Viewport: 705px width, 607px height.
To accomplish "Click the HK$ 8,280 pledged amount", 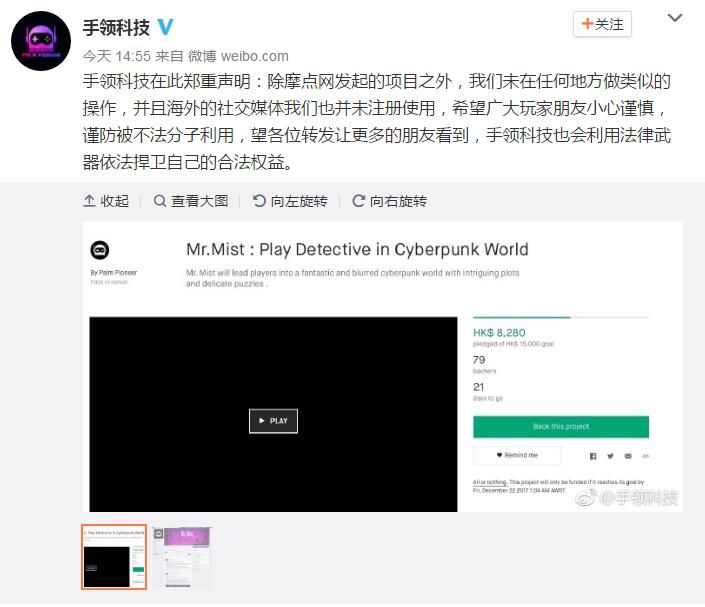I will pyautogui.click(x=499, y=332).
